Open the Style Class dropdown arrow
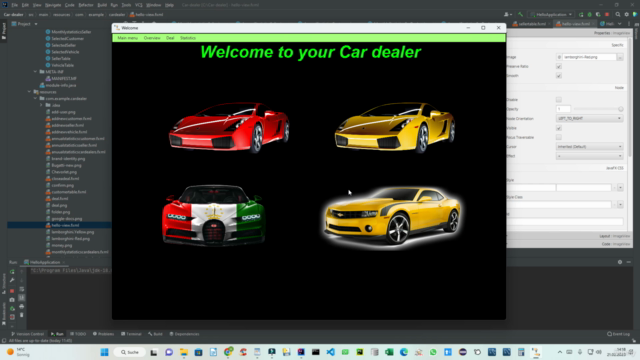This screenshot has height=360, width=640. click(x=620, y=204)
